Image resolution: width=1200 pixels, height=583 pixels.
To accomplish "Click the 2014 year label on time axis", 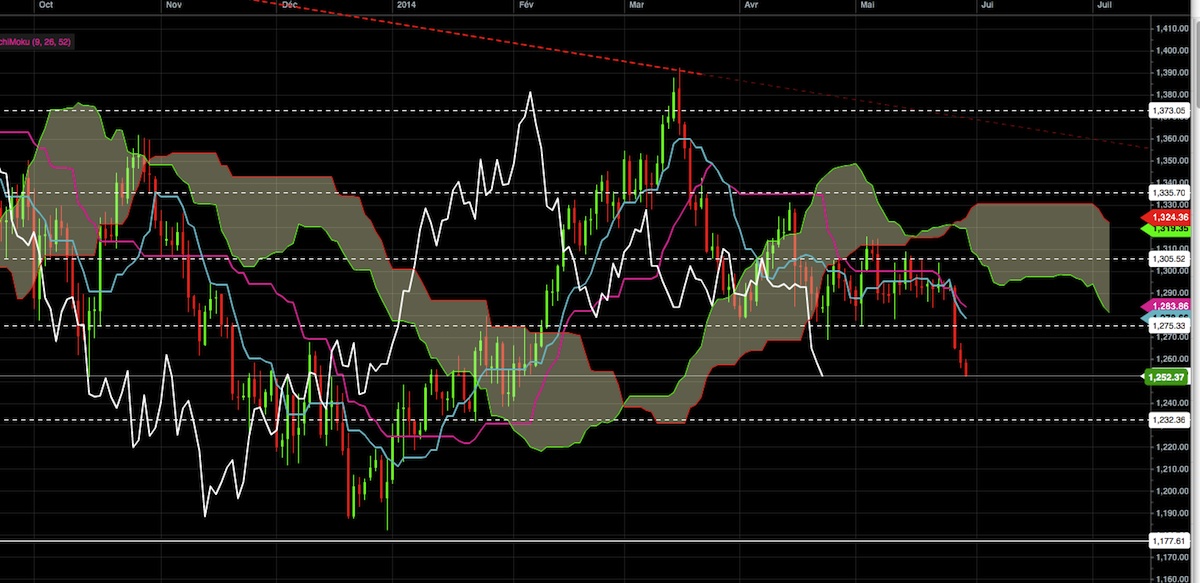I will pyautogui.click(x=406, y=5).
